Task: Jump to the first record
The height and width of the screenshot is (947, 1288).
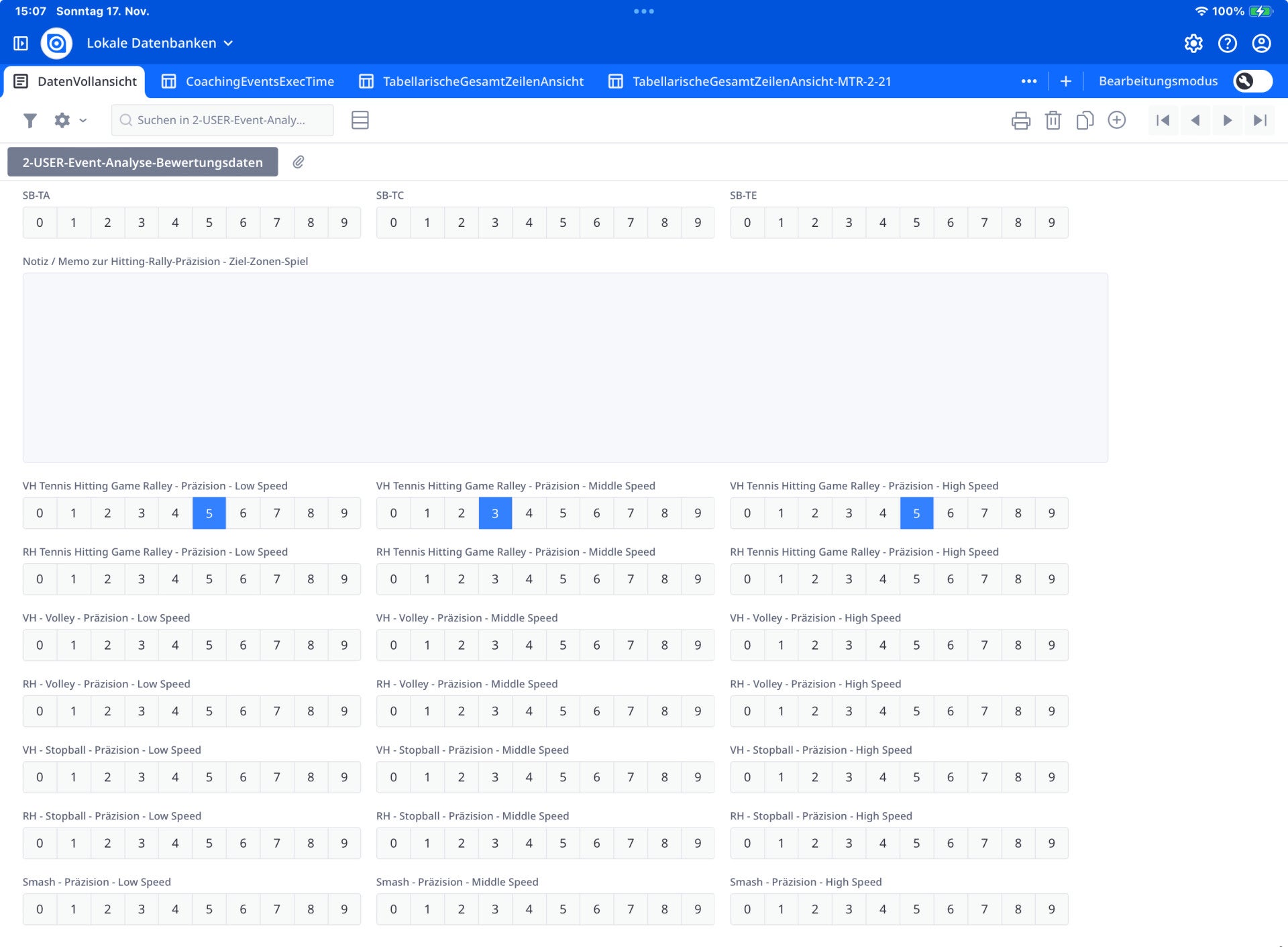Action: 1163,120
